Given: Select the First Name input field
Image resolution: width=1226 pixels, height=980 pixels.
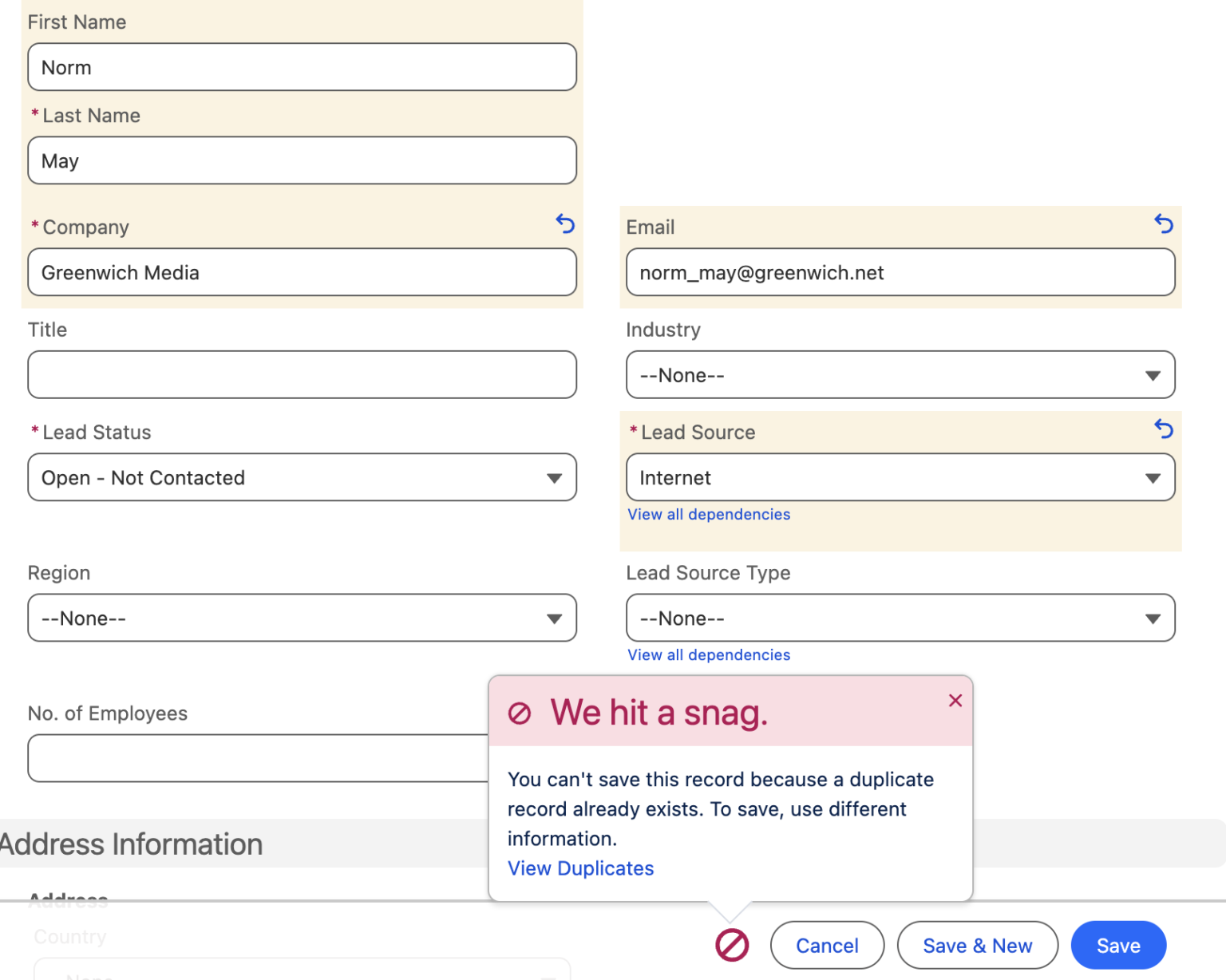Looking at the screenshot, I should (302, 67).
